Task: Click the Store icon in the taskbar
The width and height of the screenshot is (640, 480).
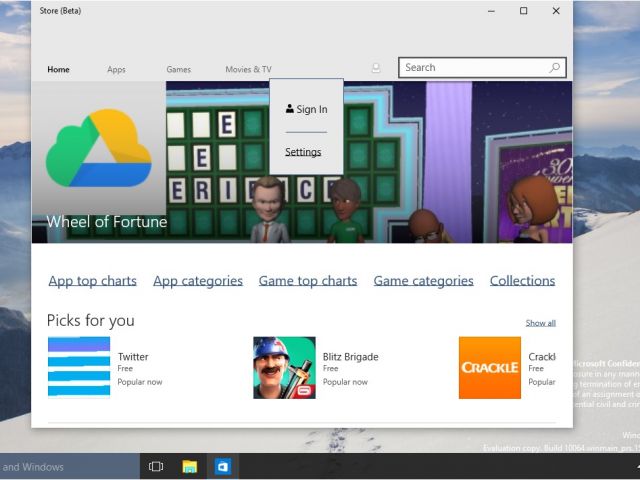Action: pos(223,466)
